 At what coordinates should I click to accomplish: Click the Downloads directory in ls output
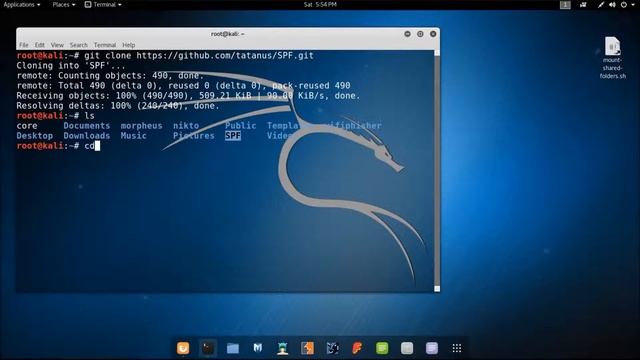pos(87,136)
